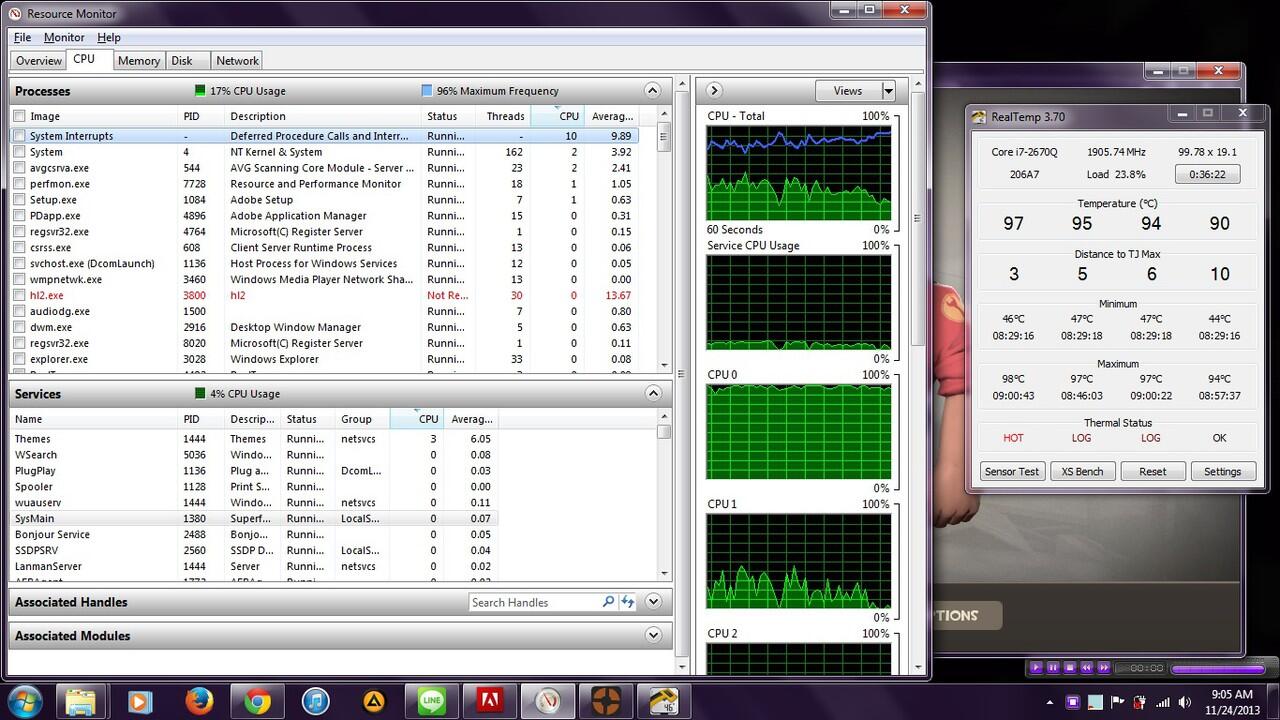Collapse the Processes section
The width and height of the screenshot is (1280, 720).
(653, 91)
